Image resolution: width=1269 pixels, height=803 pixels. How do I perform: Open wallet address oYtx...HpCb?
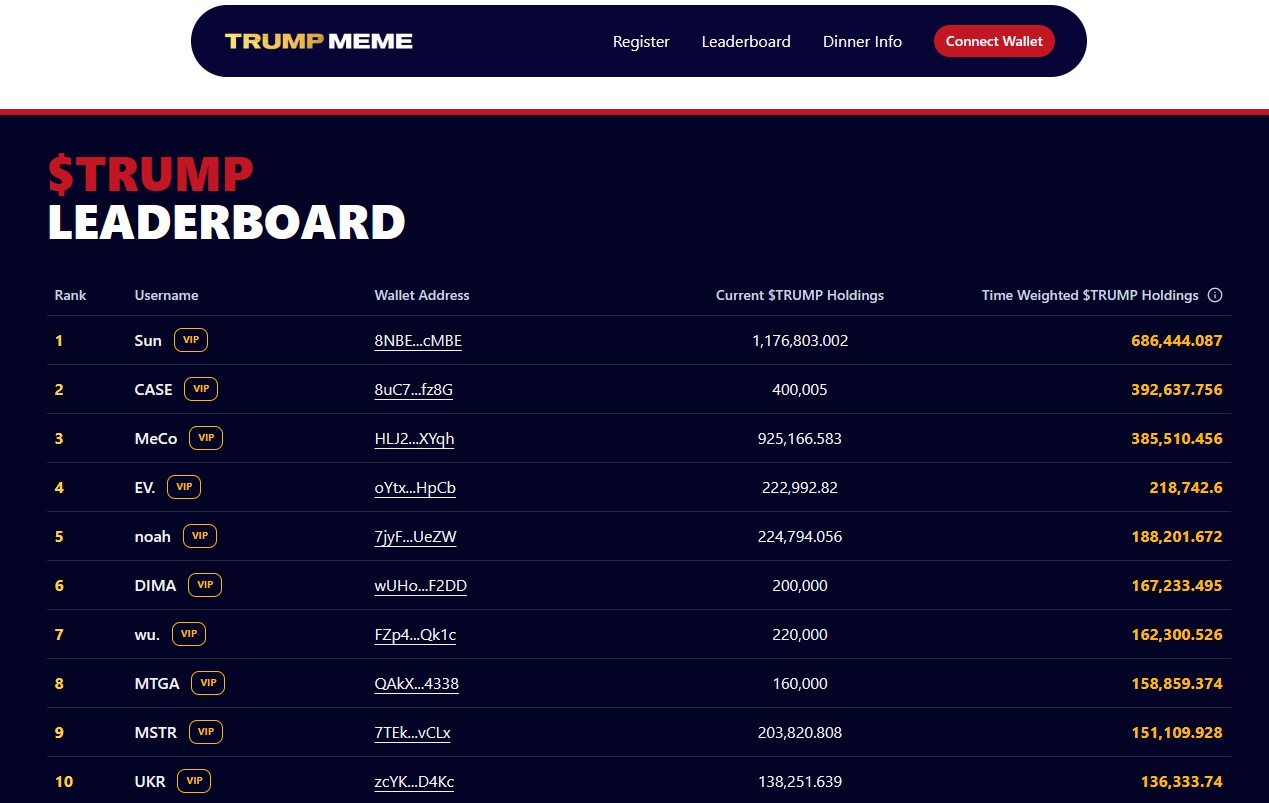point(415,487)
